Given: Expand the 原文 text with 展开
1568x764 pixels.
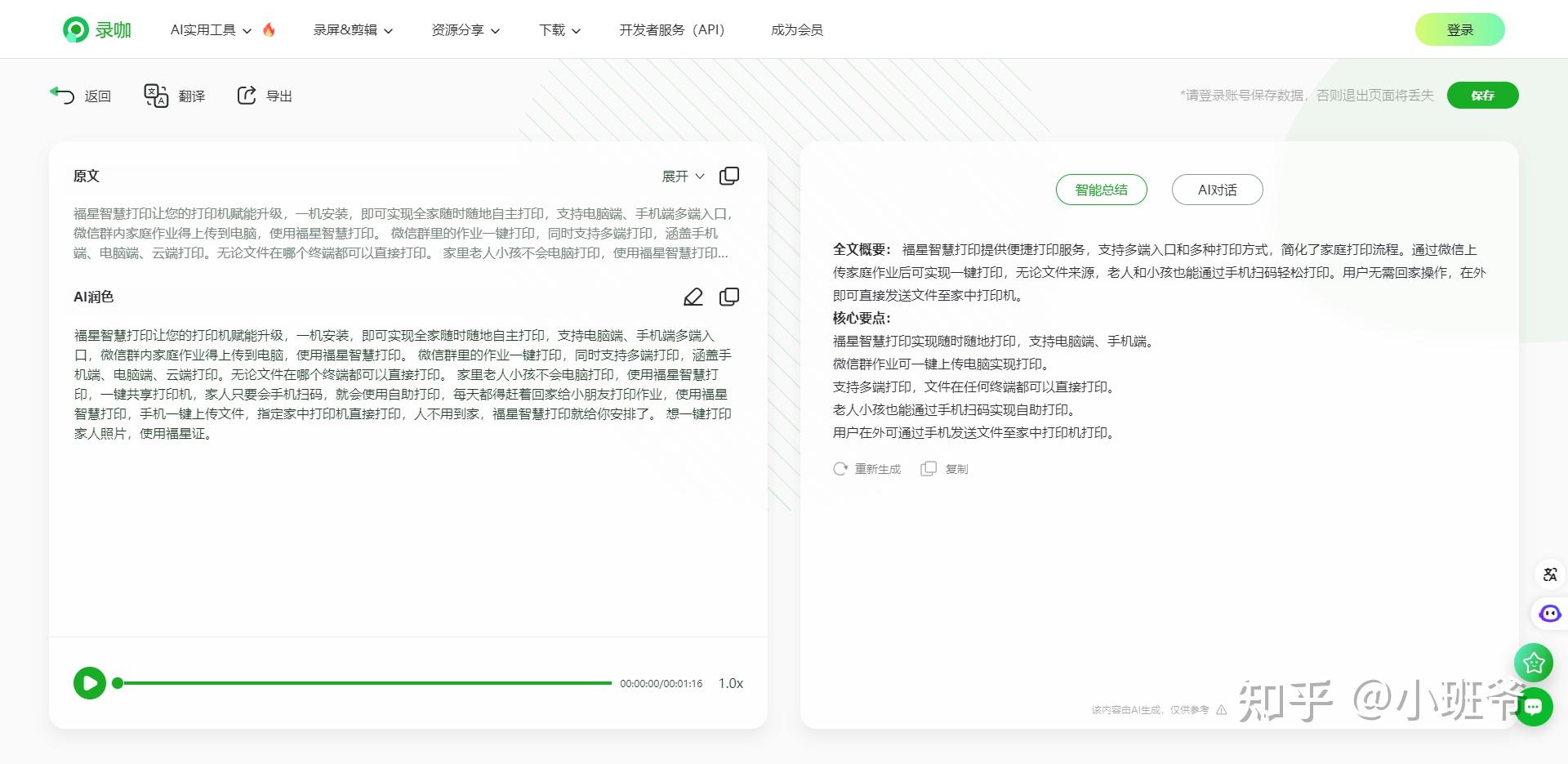Looking at the screenshot, I should 683,176.
